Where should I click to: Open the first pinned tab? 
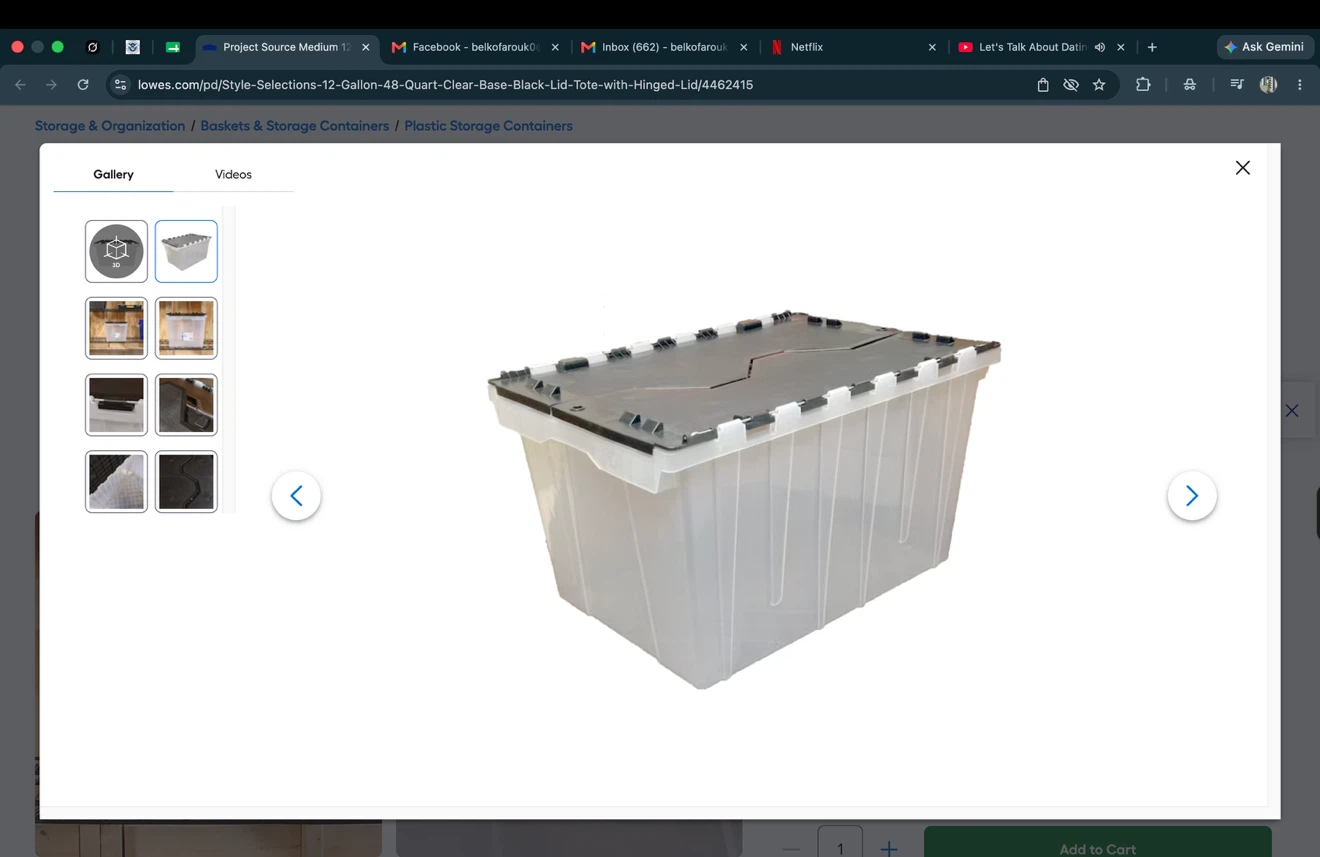92,47
